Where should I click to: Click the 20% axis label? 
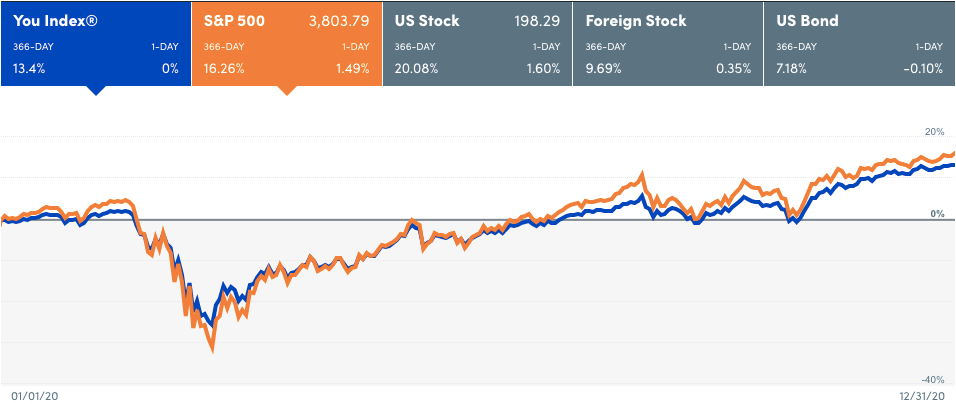(x=933, y=132)
